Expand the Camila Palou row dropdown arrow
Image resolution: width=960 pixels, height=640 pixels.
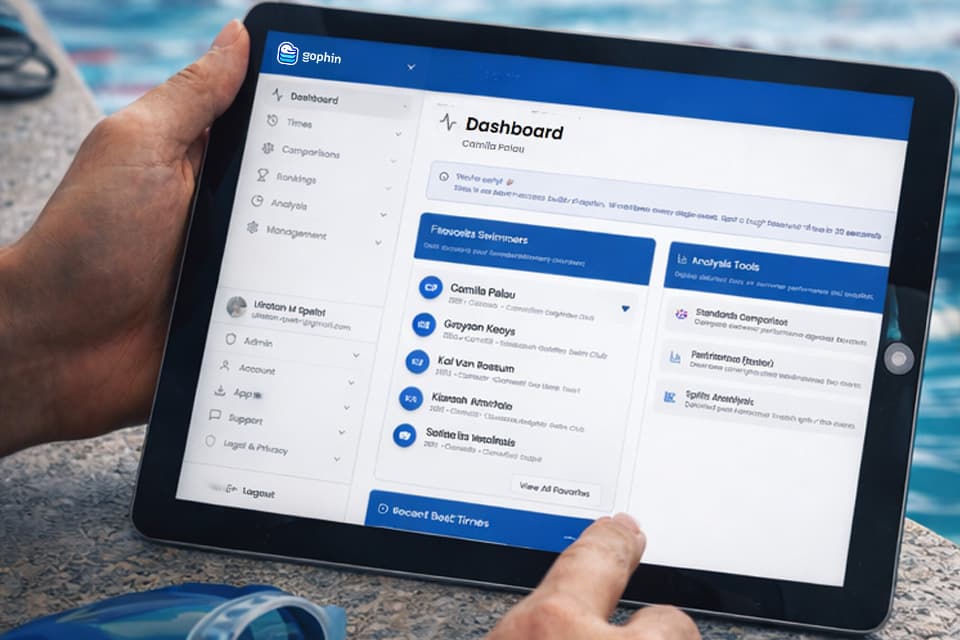pyautogui.click(x=626, y=309)
